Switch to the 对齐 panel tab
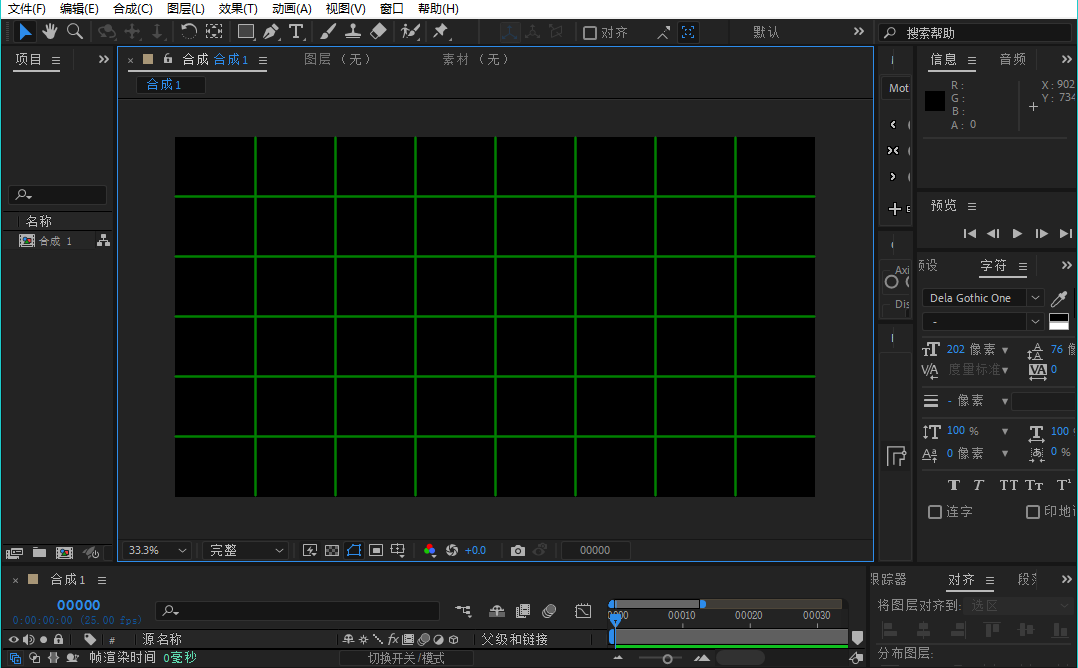This screenshot has width=1078, height=668. [x=961, y=579]
